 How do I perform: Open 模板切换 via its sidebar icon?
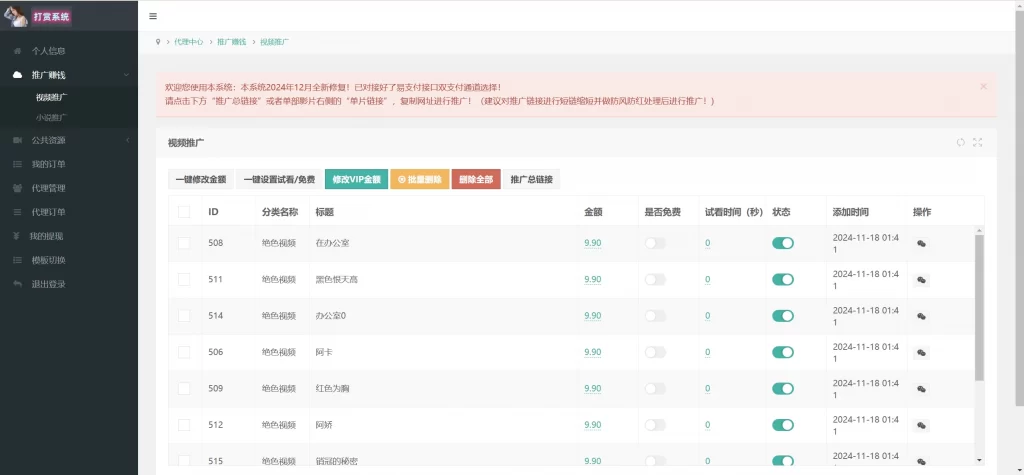coord(18,260)
